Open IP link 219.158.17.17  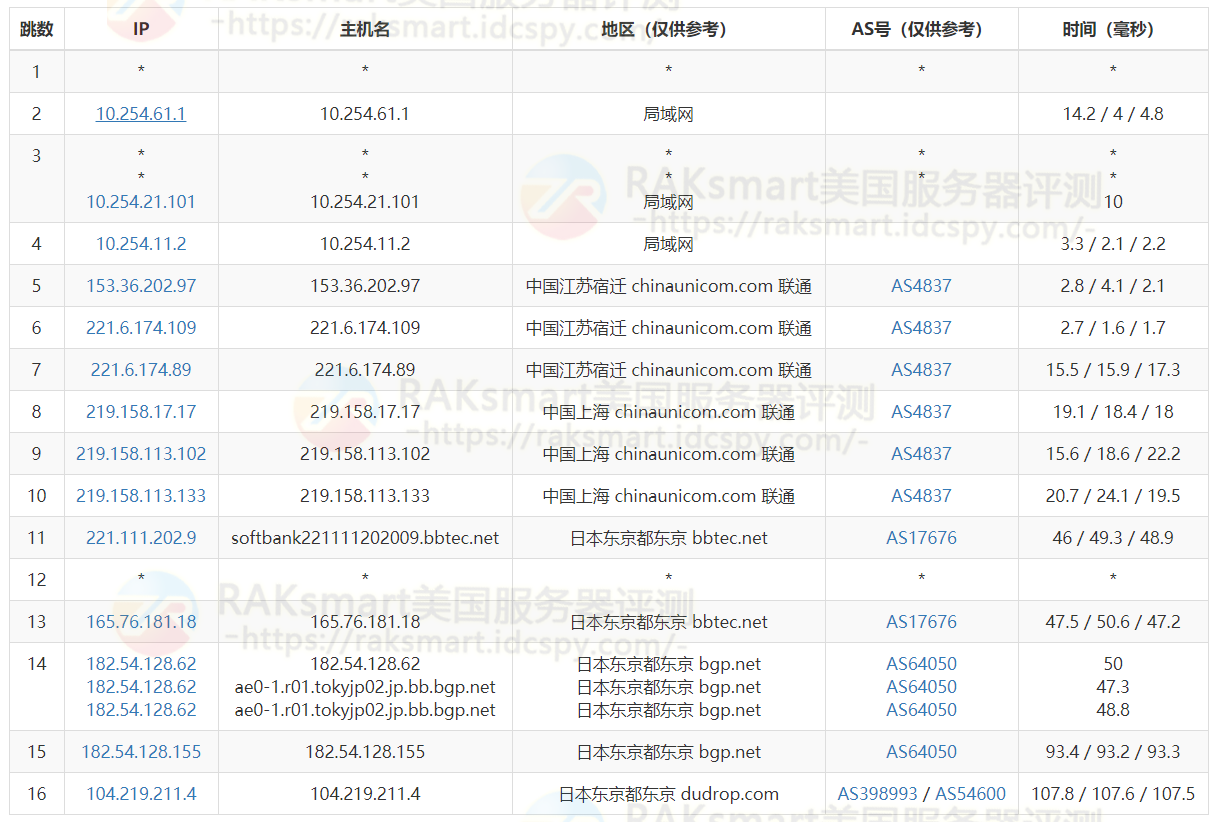point(141,412)
